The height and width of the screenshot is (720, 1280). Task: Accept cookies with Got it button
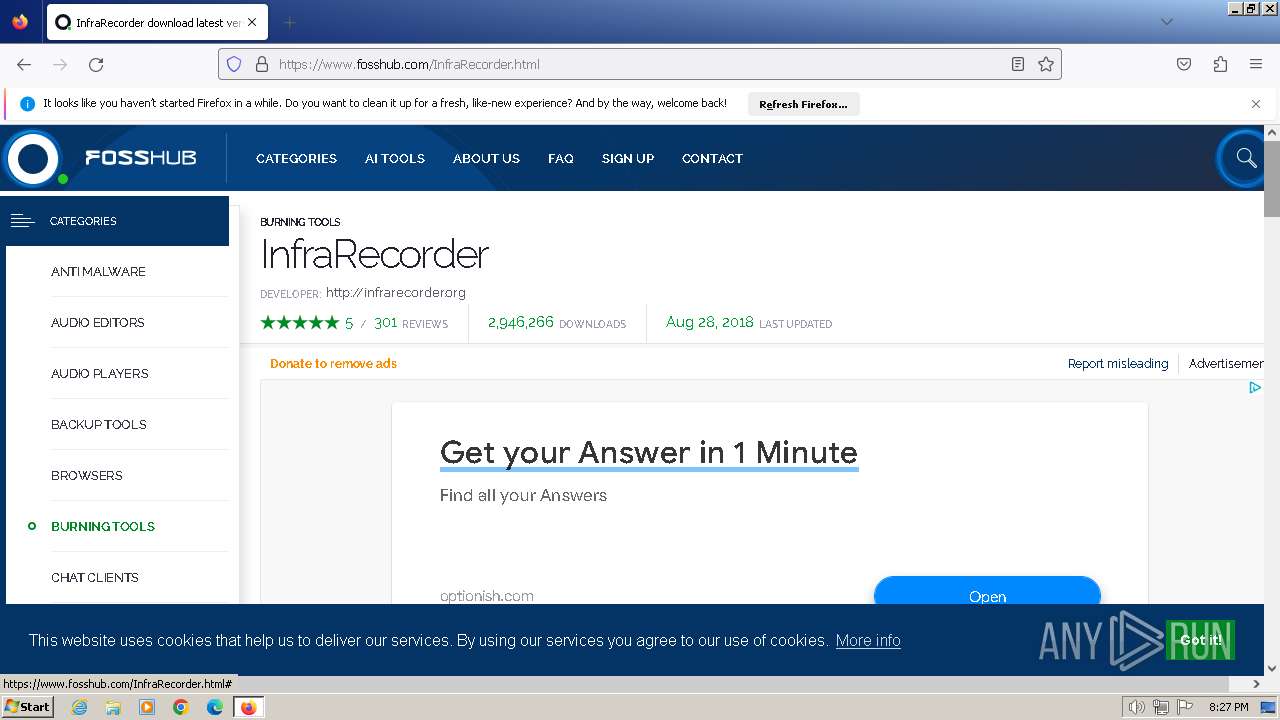(x=1200, y=640)
